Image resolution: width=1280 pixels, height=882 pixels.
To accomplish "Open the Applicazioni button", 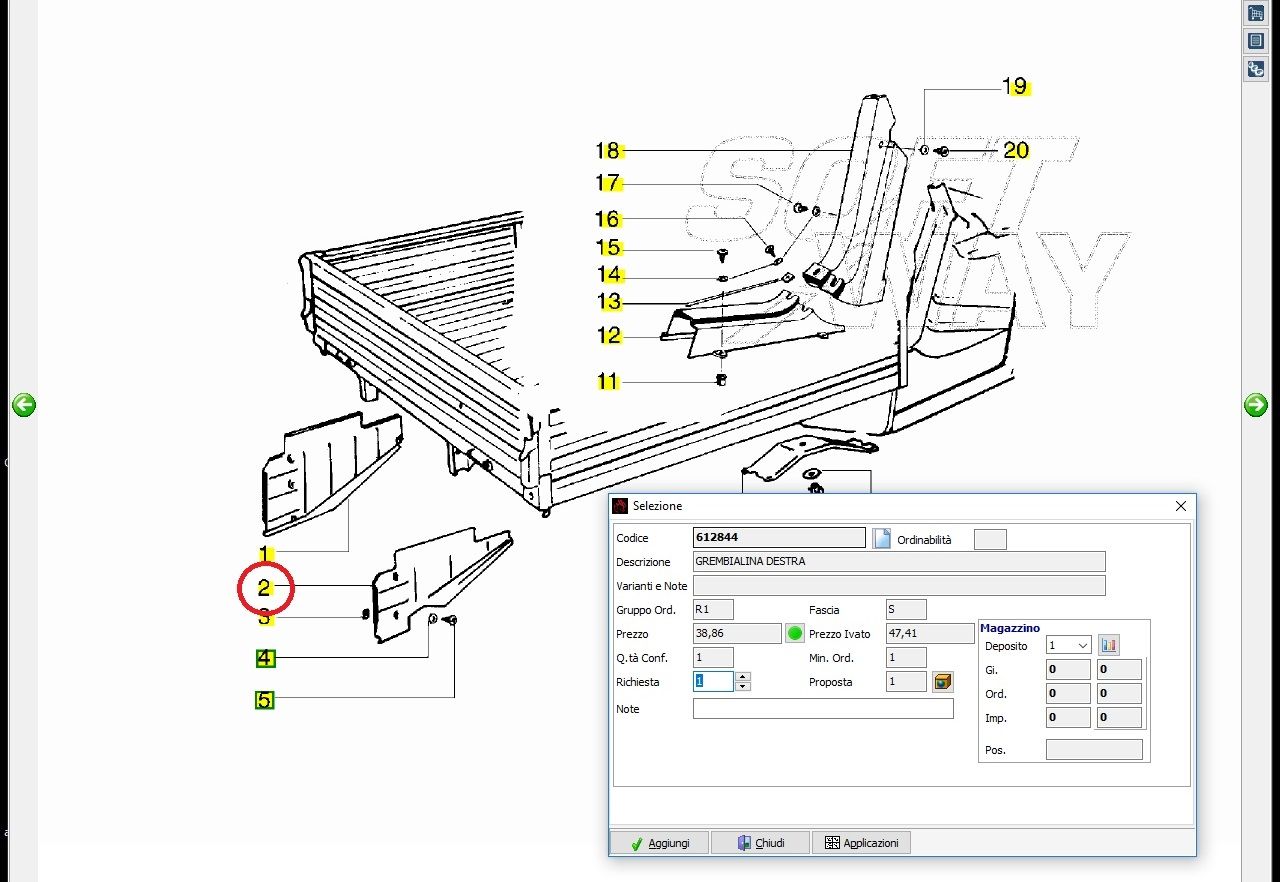I will click(x=861, y=843).
